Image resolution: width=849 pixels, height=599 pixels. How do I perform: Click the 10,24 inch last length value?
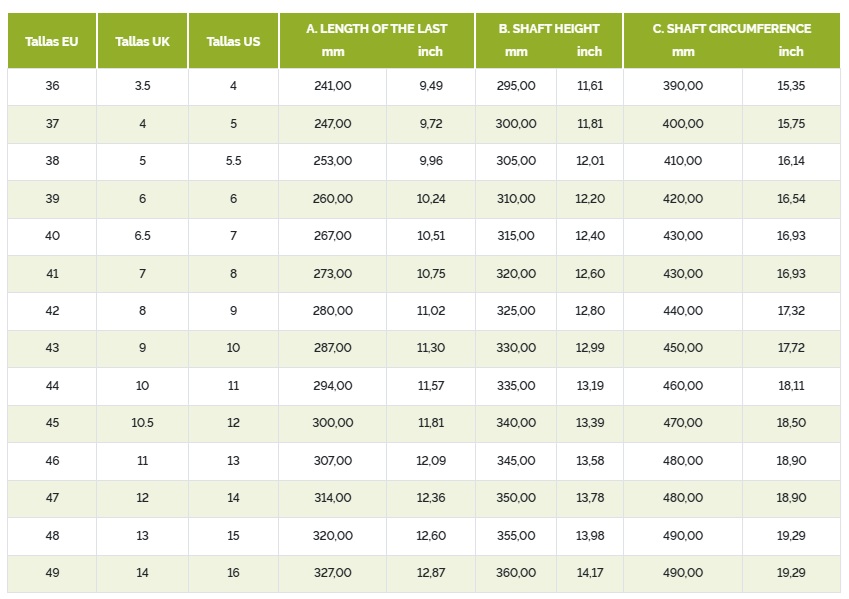point(431,199)
